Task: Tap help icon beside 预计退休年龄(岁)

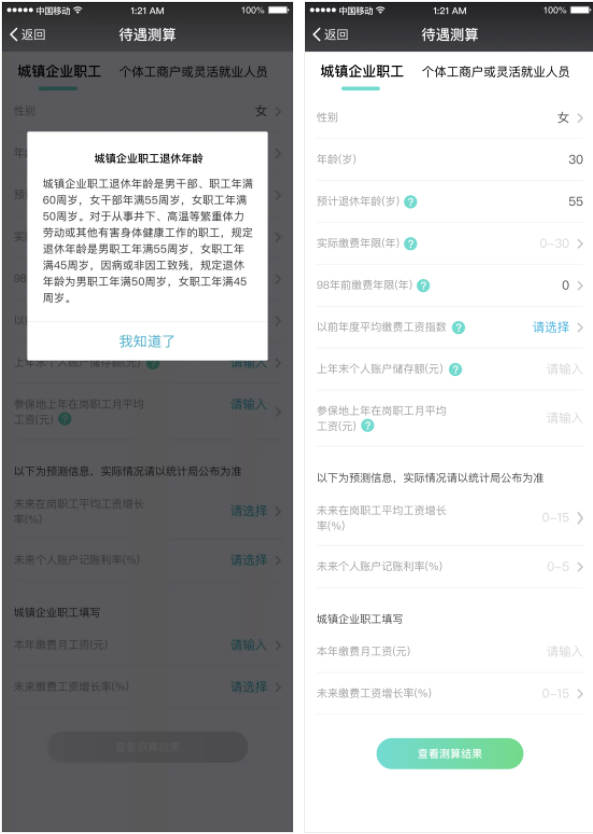Action: click(410, 202)
